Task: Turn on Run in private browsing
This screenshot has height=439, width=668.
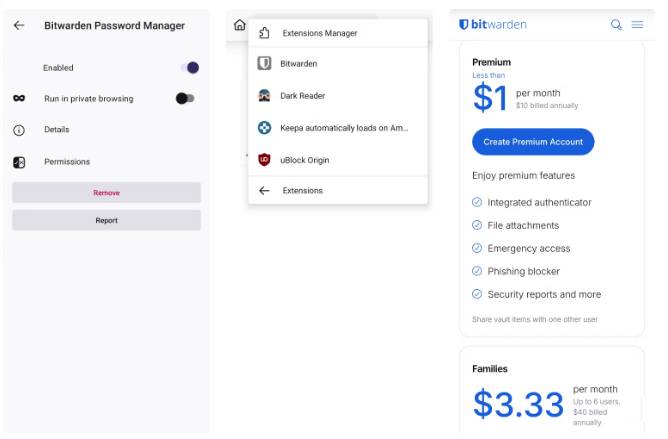Action: pyautogui.click(x=185, y=98)
